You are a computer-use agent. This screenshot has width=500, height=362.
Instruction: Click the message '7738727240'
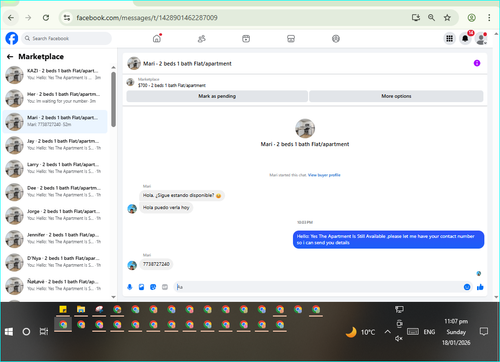coord(156,264)
